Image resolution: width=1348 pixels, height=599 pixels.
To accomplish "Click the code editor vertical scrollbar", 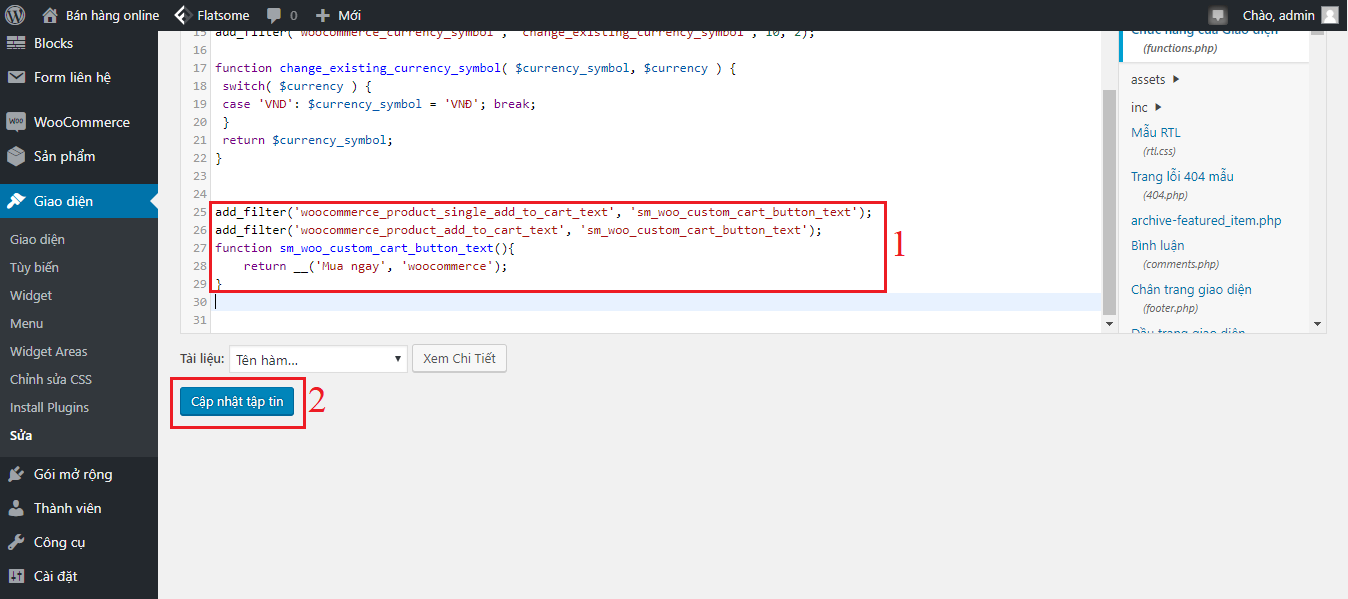I will click(x=1109, y=202).
